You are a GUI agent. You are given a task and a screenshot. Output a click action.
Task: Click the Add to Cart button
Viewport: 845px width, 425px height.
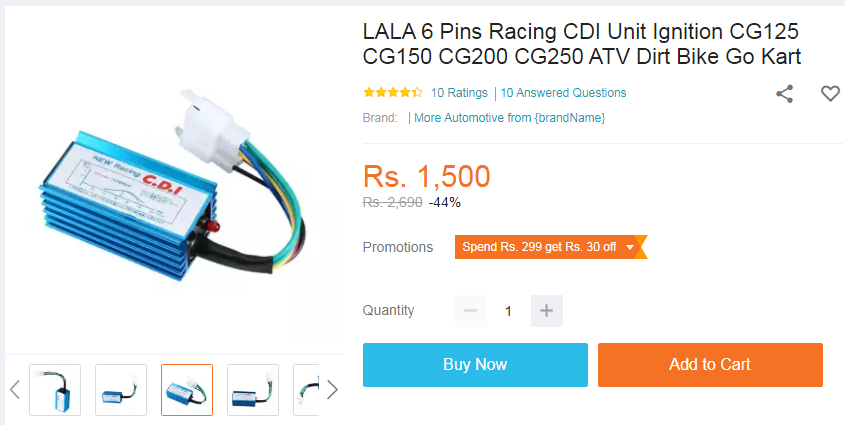tap(710, 365)
